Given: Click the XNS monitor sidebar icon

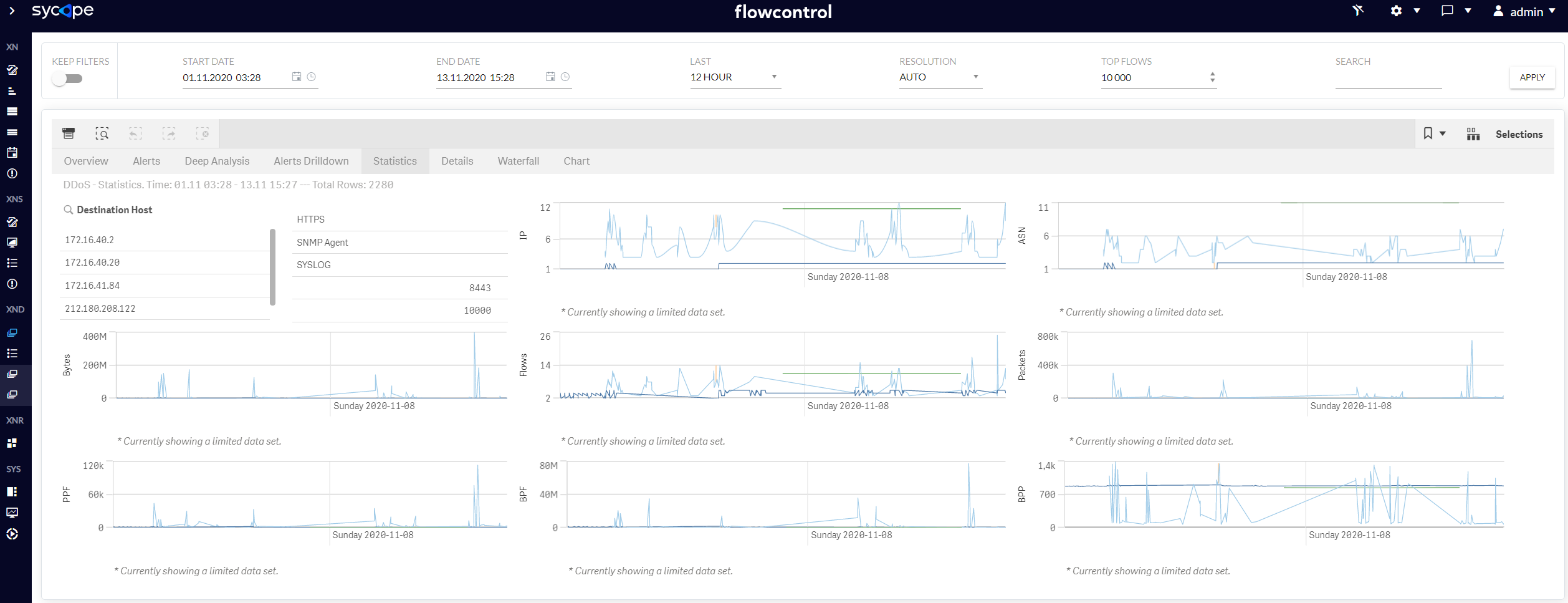Looking at the screenshot, I should (12, 243).
